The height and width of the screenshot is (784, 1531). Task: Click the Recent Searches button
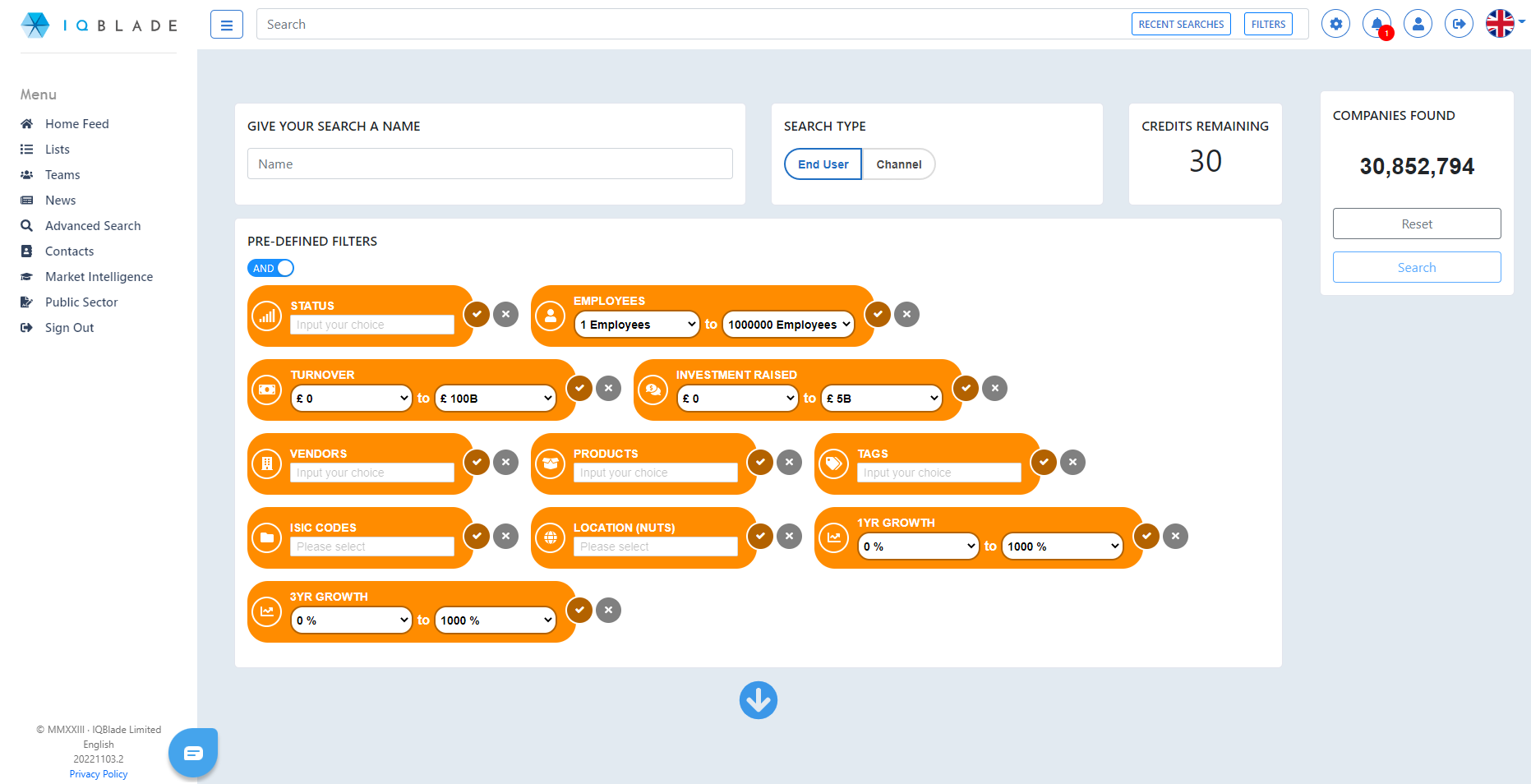[1181, 25]
